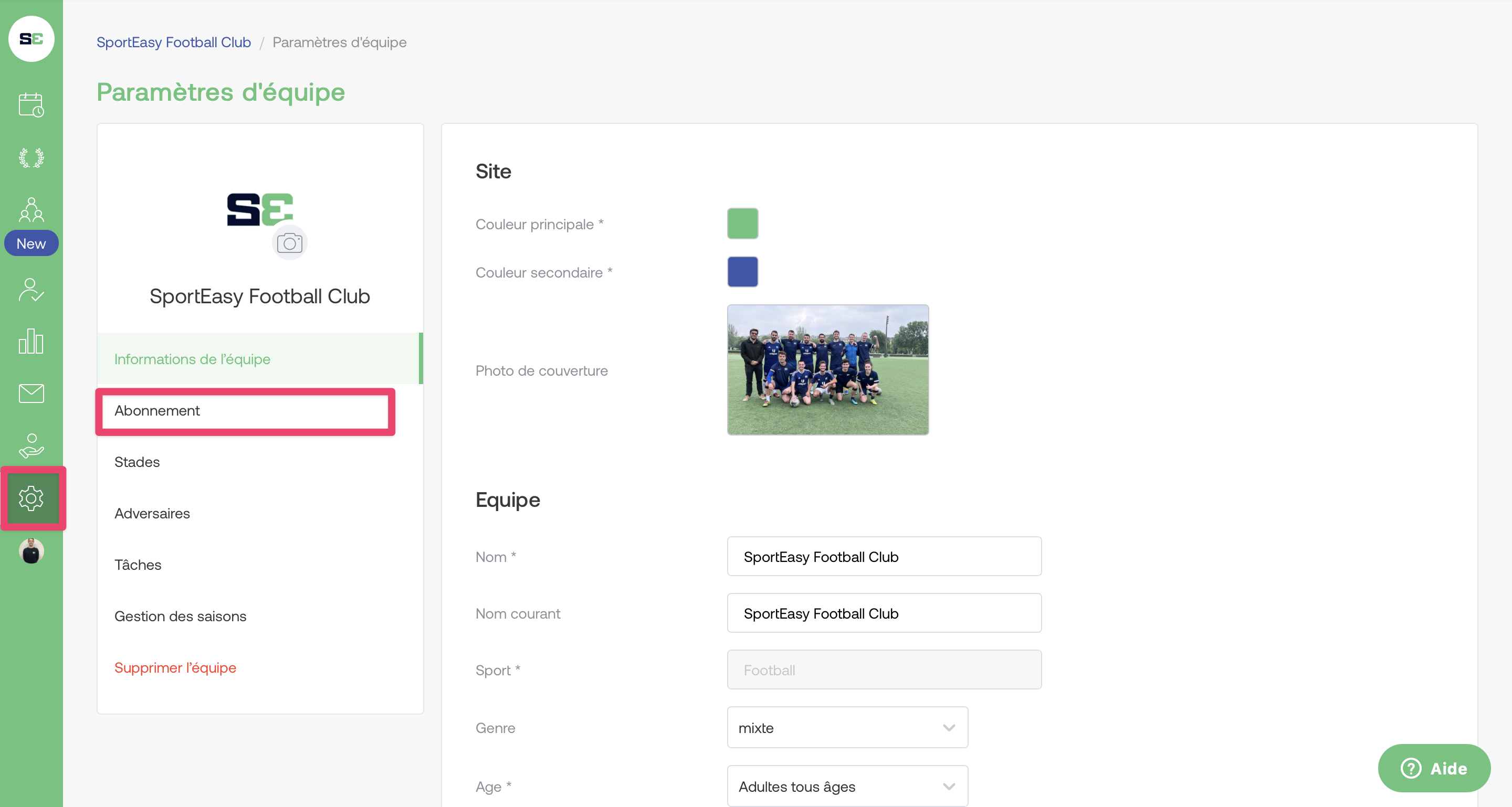Open the attendance person-check icon
The width and height of the screenshot is (1512, 807).
pyautogui.click(x=31, y=290)
